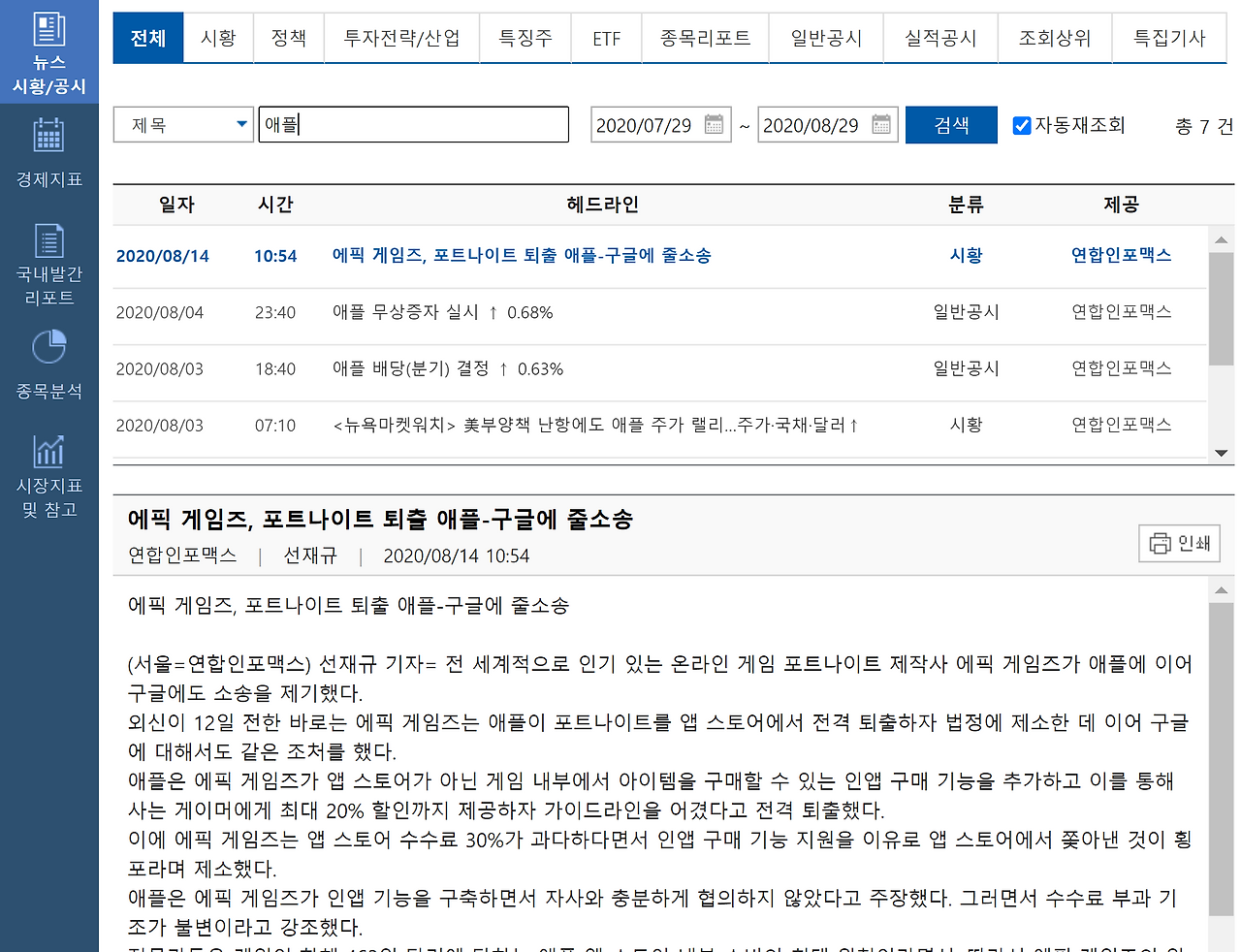1241x952 pixels.
Task: Open the start date calendar picker
Action: tap(715, 124)
